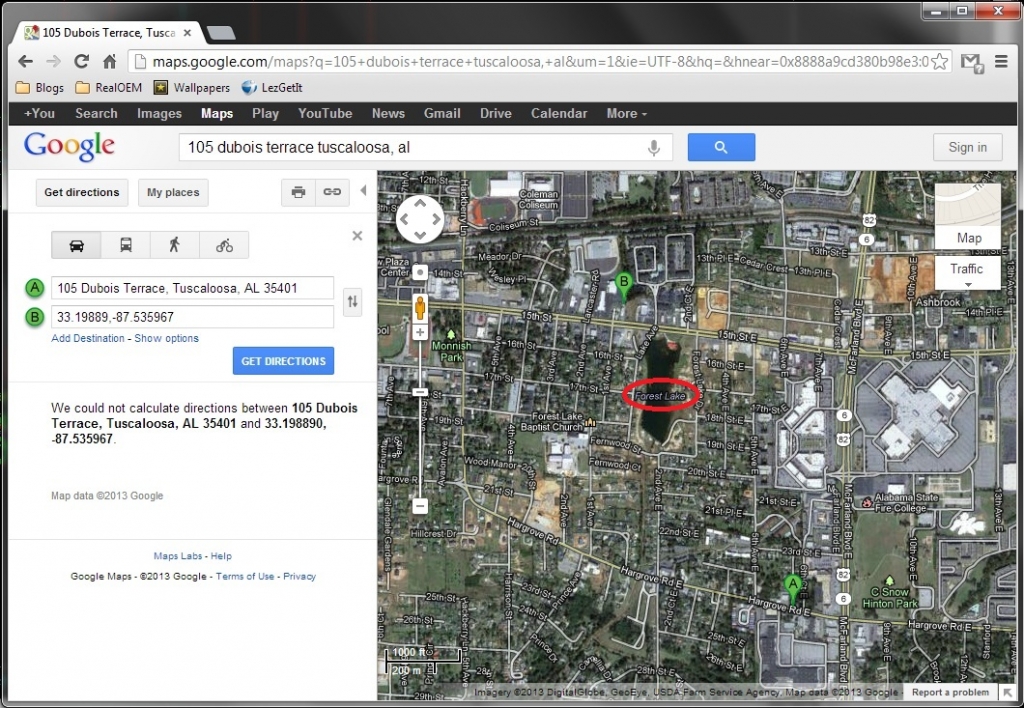Click the browser address bar URL

click(x=539, y=62)
